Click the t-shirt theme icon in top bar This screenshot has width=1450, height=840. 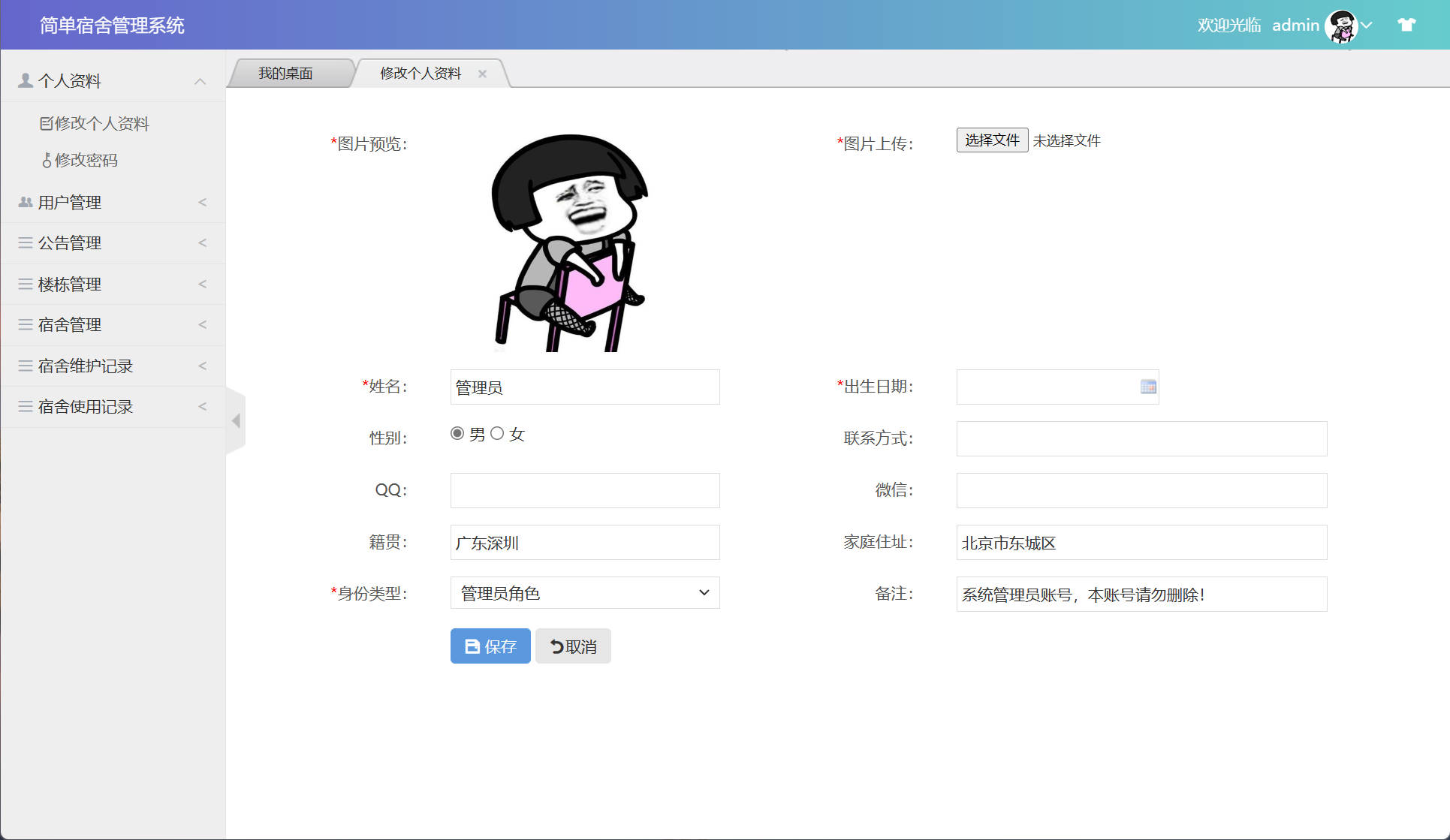pyautogui.click(x=1406, y=25)
